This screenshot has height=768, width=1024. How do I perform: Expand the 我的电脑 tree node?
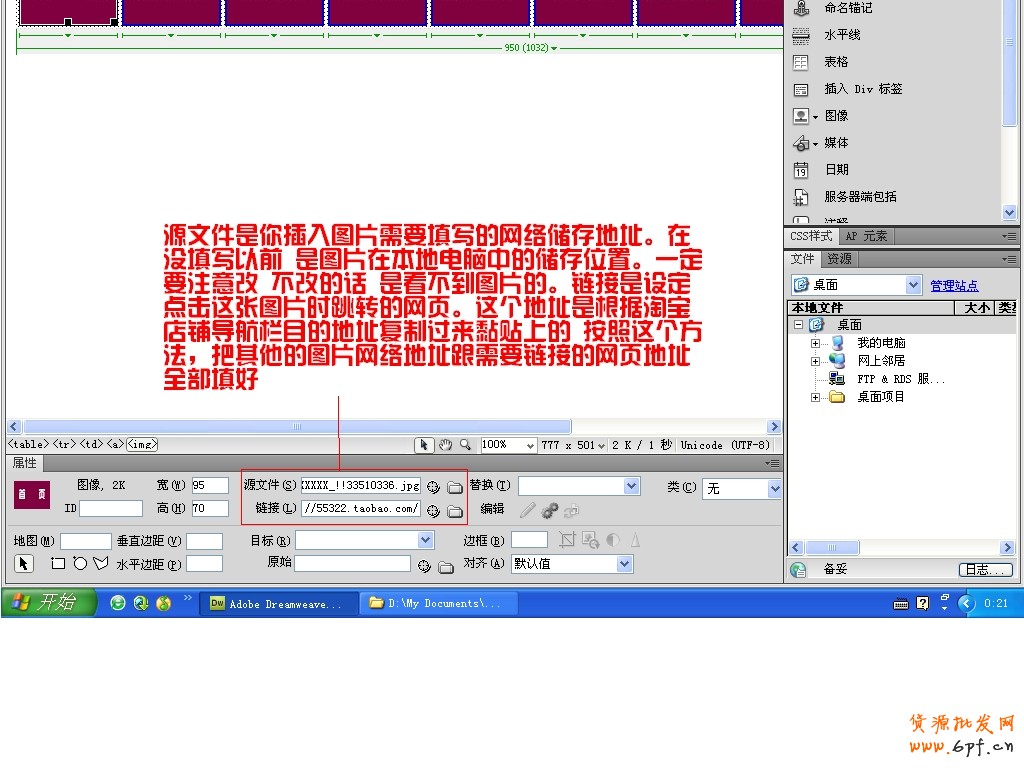pos(815,343)
